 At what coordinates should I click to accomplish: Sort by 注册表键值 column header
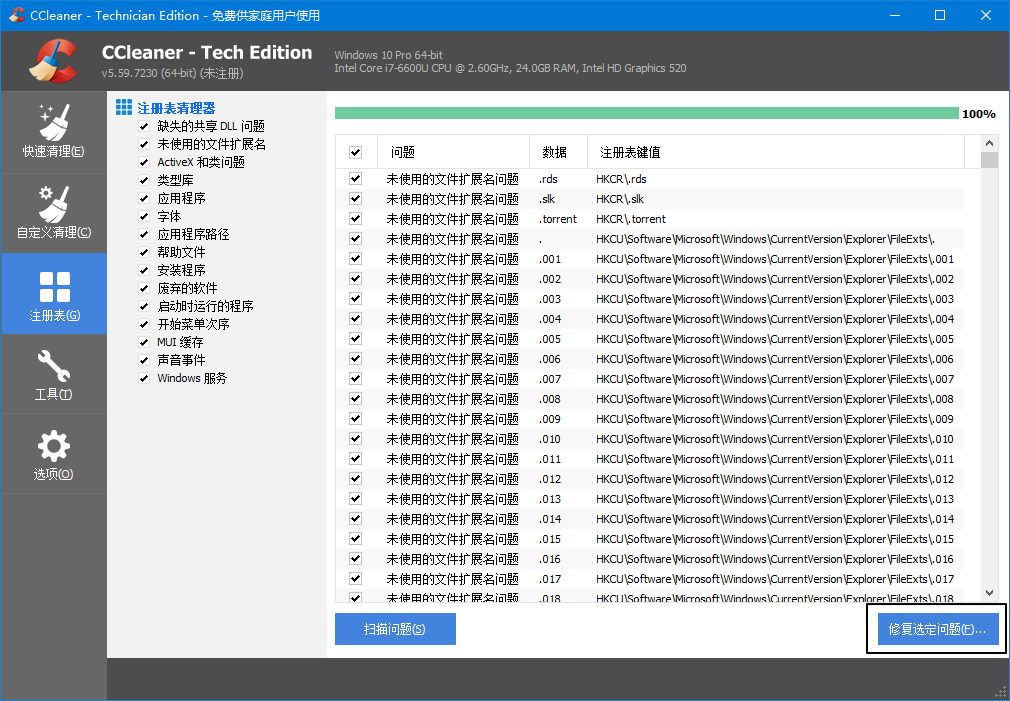(630, 152)
